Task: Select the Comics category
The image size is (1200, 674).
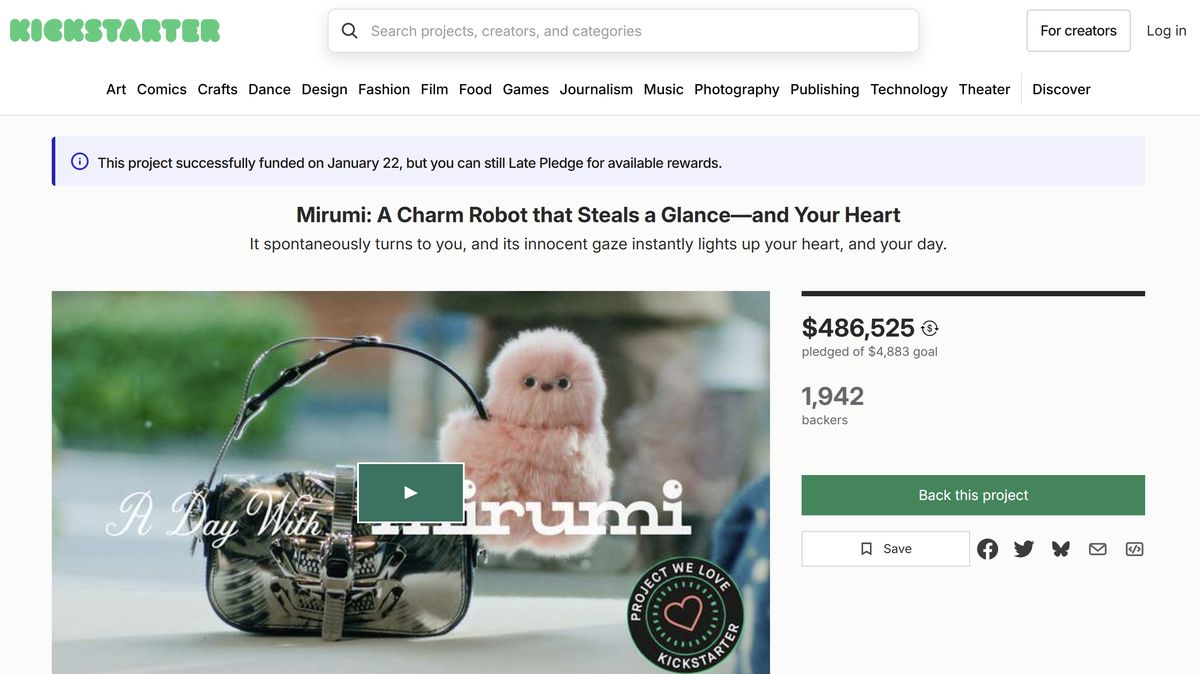Action: [162, 89]
